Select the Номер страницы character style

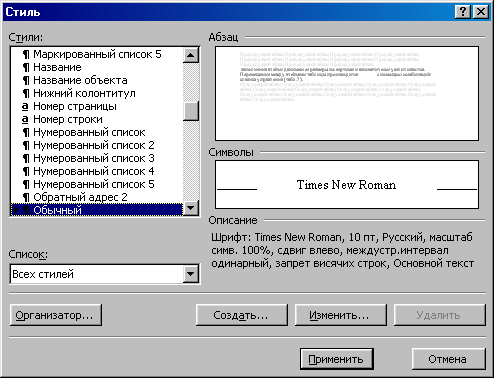tap(97, 106)
